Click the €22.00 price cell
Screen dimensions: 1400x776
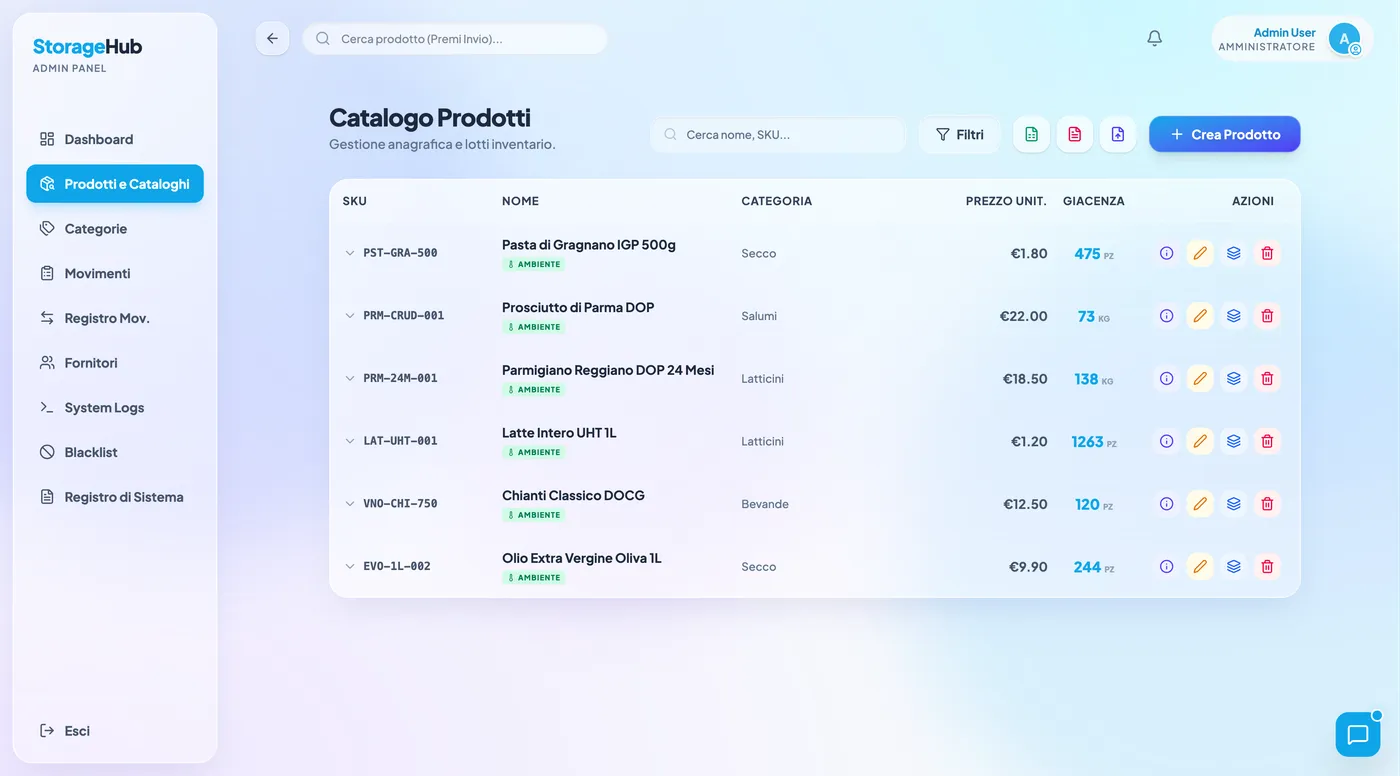click(x=1023, y=316)
